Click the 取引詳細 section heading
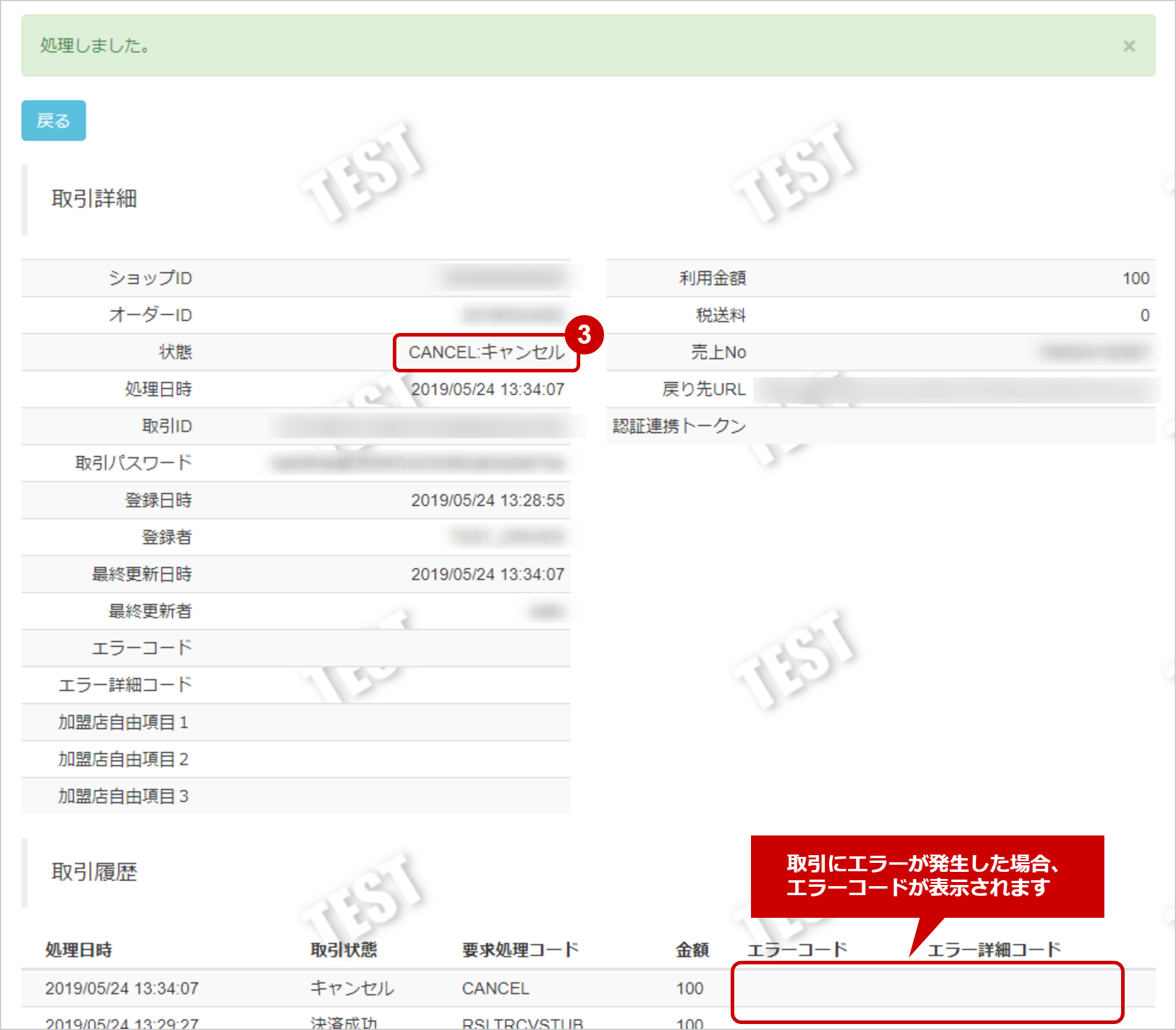 coord(93,200)
